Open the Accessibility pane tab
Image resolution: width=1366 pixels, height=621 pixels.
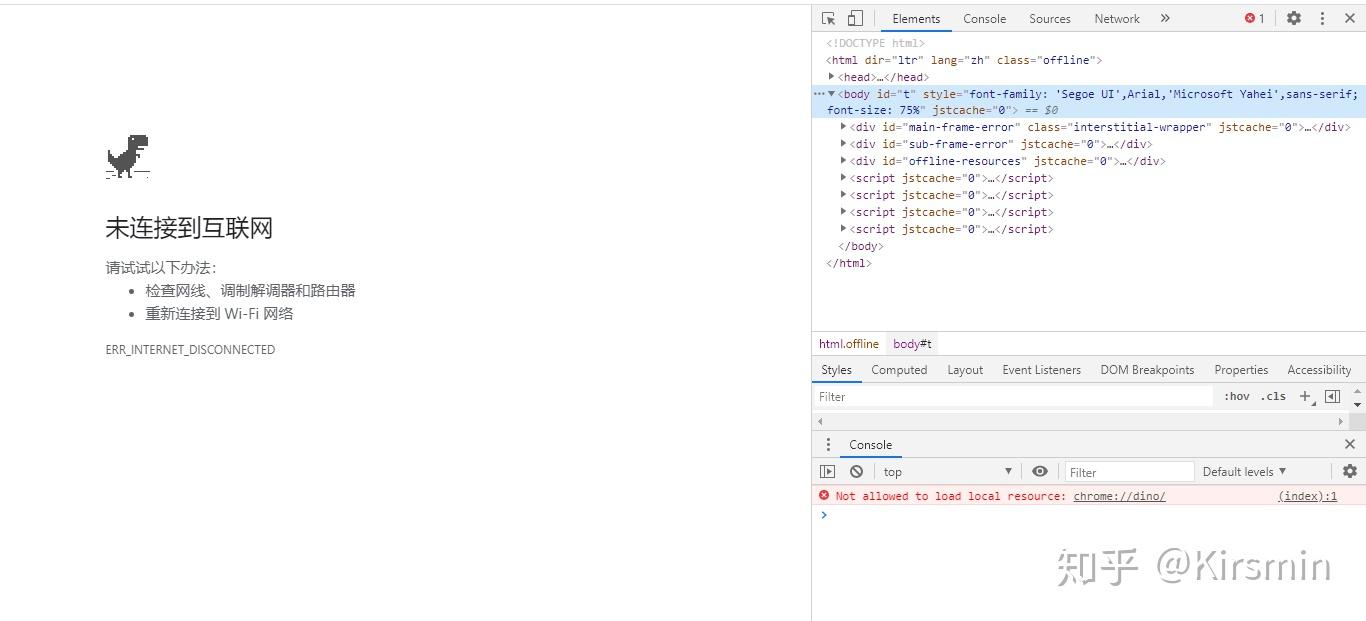pos(1319,370)
